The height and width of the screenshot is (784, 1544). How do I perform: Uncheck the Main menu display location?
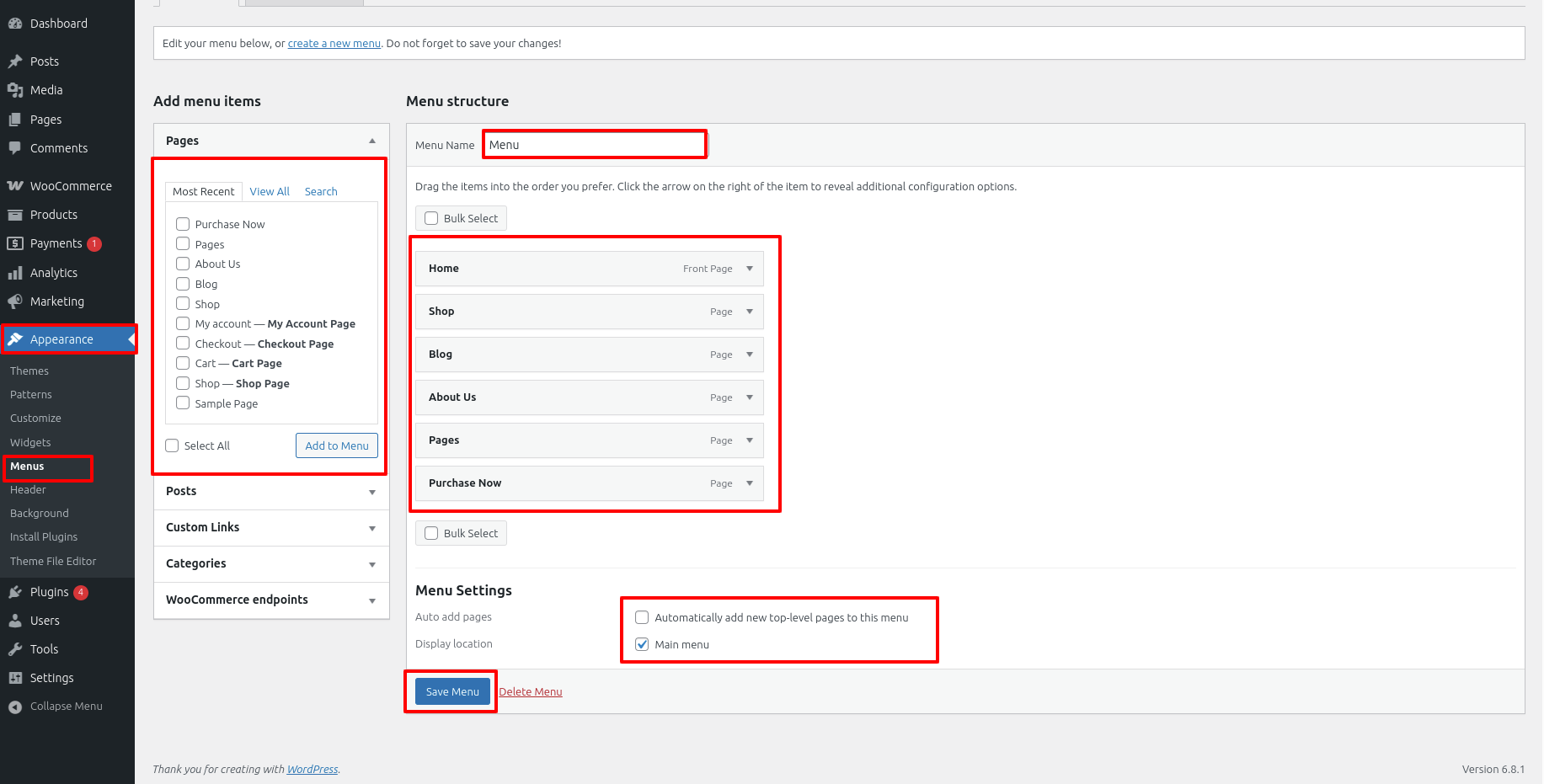[642, 644]
